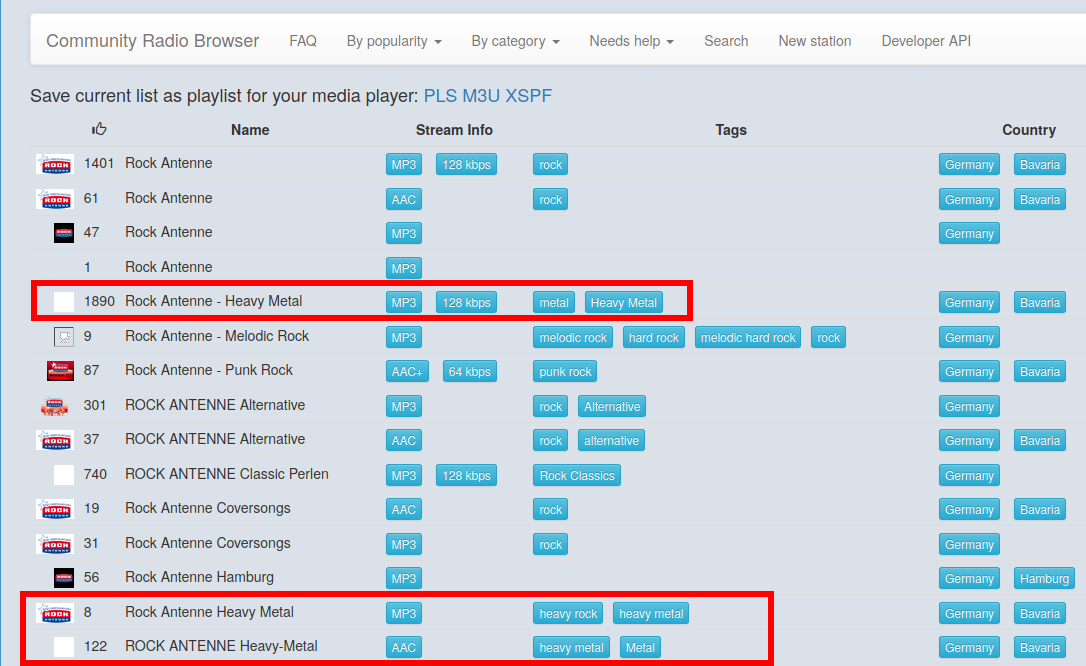Viewport: 1086px width, 666px height.
Task: Choose the melodic hard rock tag
Action: tap(748, 338)
